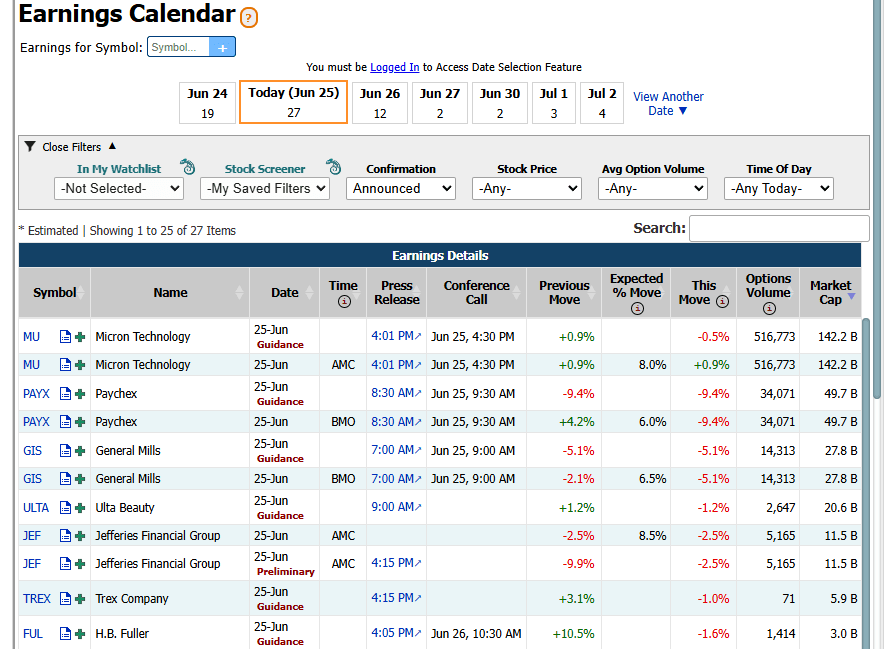Open document icon in first Micron Guidance row
The width and height of the screenshot is (895, 649).
[66, 337]
